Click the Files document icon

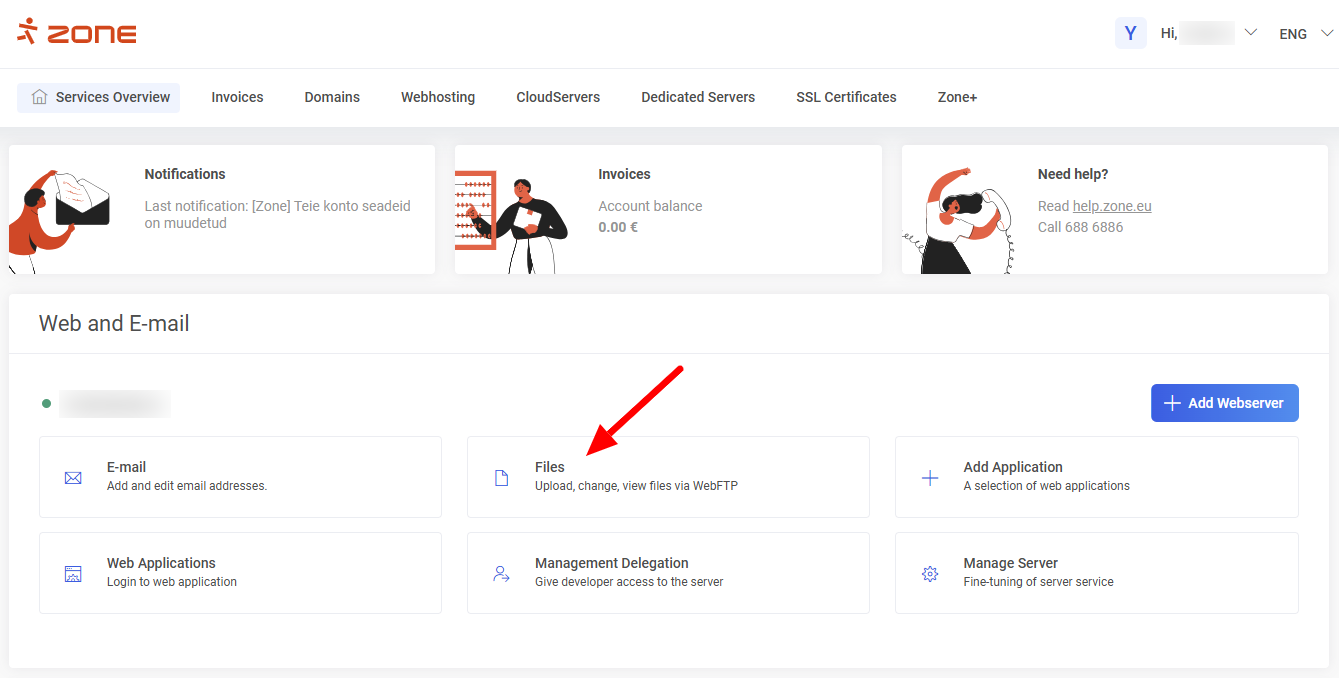click(x=501, y=477)
